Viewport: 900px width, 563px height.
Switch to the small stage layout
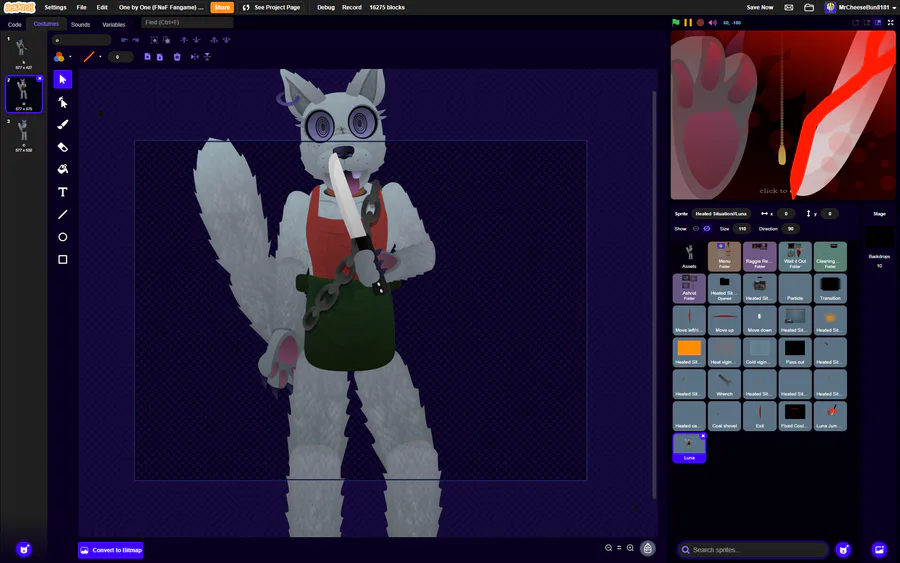click(867, 22)
